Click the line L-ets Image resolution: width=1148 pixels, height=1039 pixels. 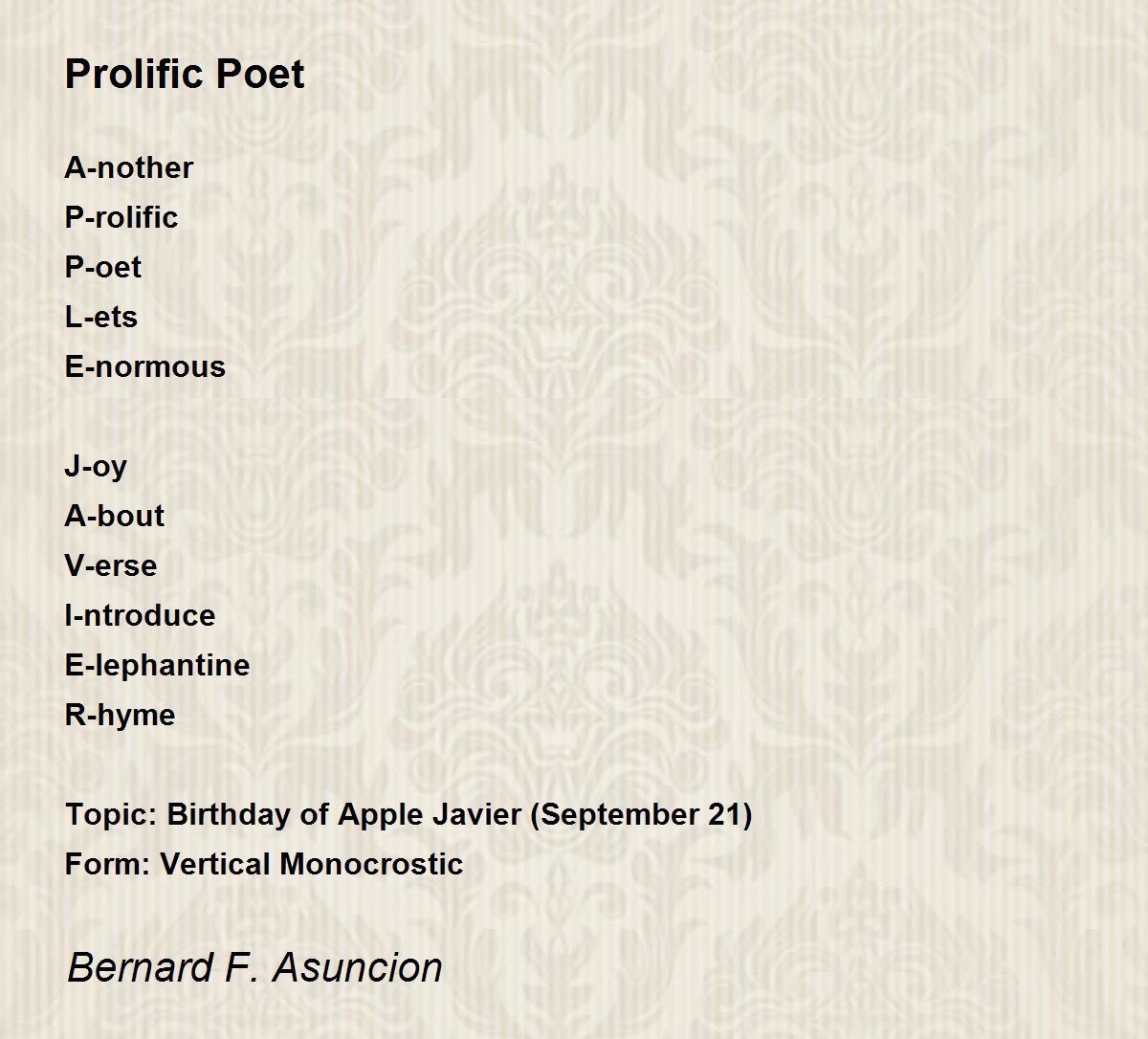click(101, 317)
